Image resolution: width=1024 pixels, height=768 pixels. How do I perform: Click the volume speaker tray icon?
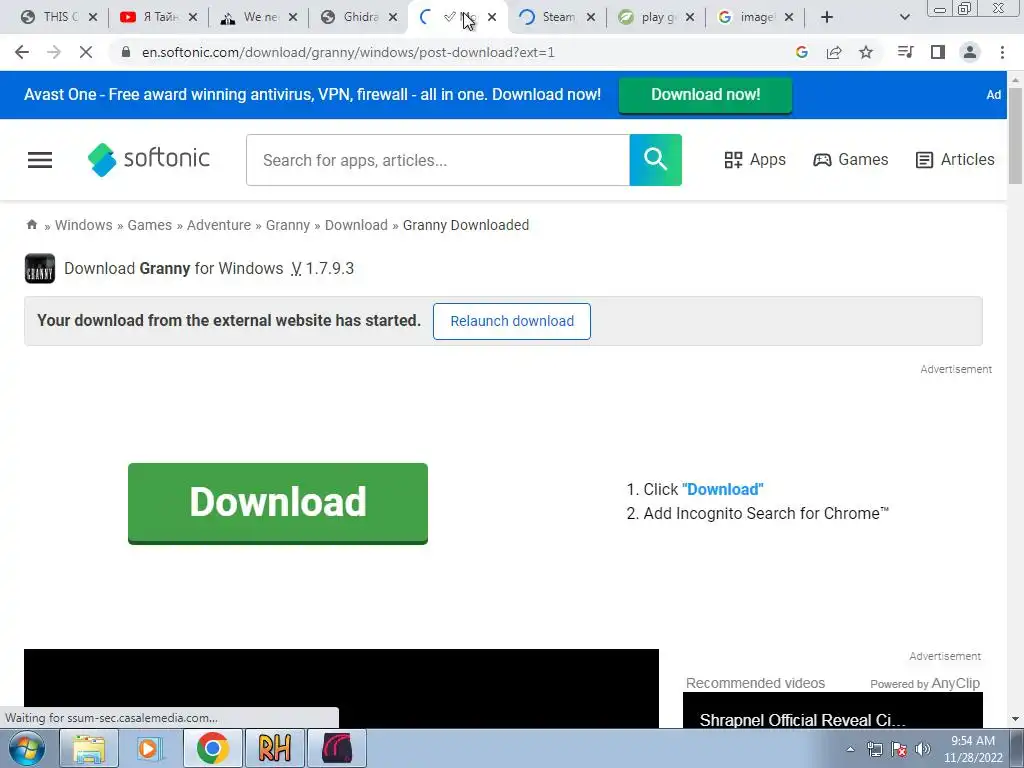tap(922, 749)
